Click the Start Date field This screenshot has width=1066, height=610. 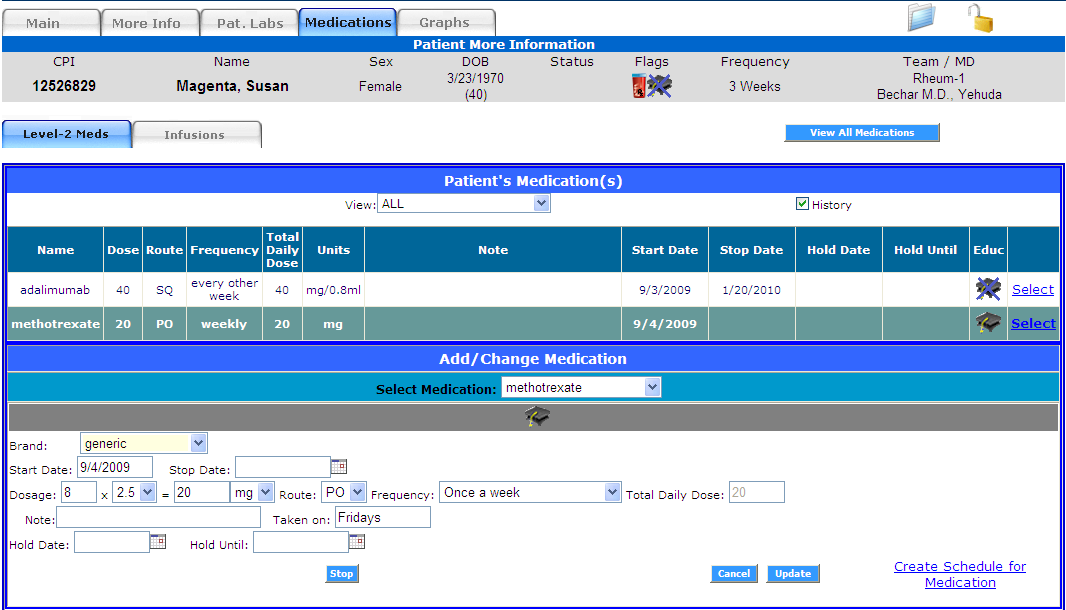coord(115,467)
